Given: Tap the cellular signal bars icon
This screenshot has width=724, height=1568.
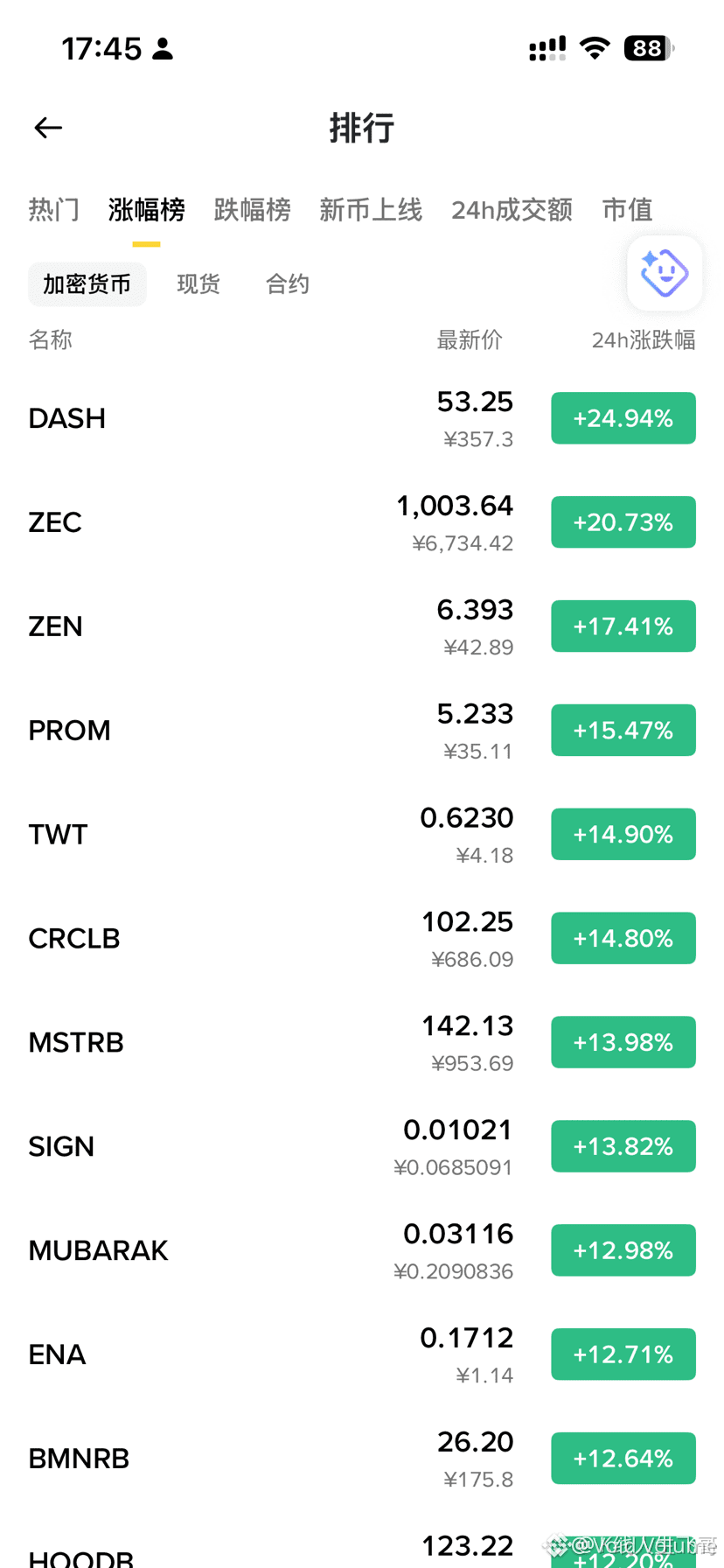Looking at the screenshot, I should [x=547, y=49].
